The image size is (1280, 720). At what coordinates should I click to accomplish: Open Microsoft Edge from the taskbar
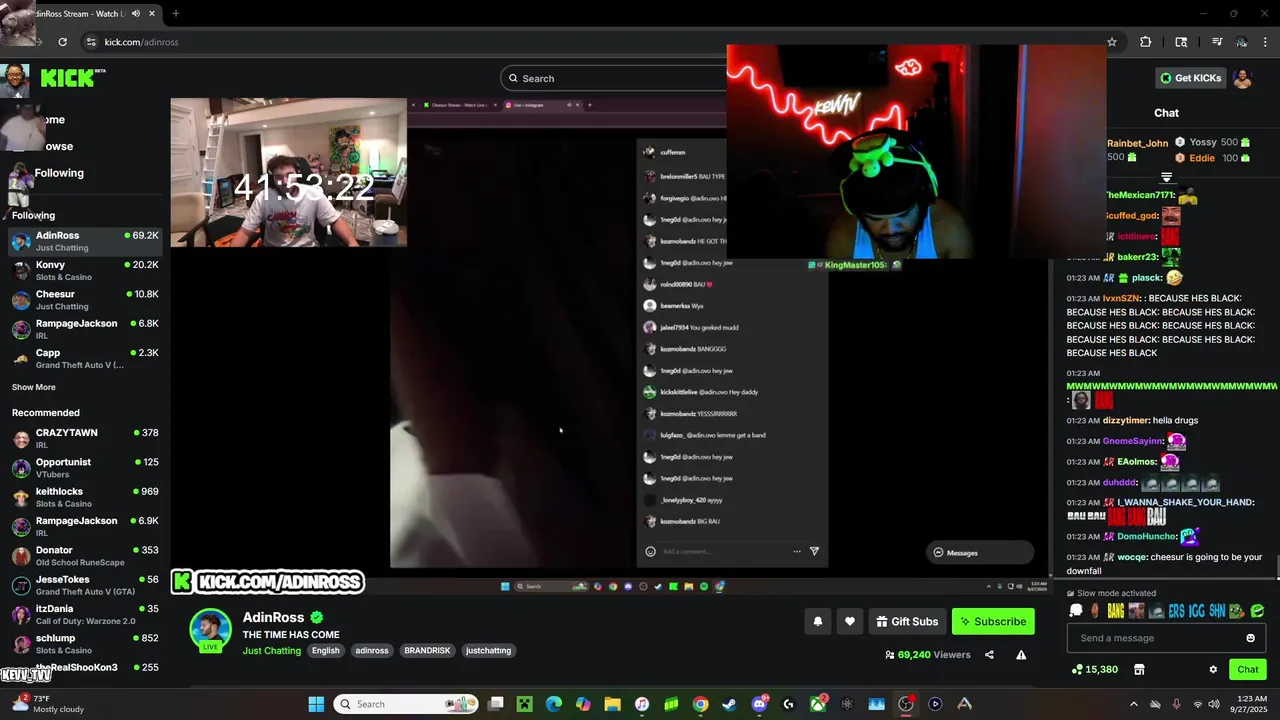(x=553, y=704)
